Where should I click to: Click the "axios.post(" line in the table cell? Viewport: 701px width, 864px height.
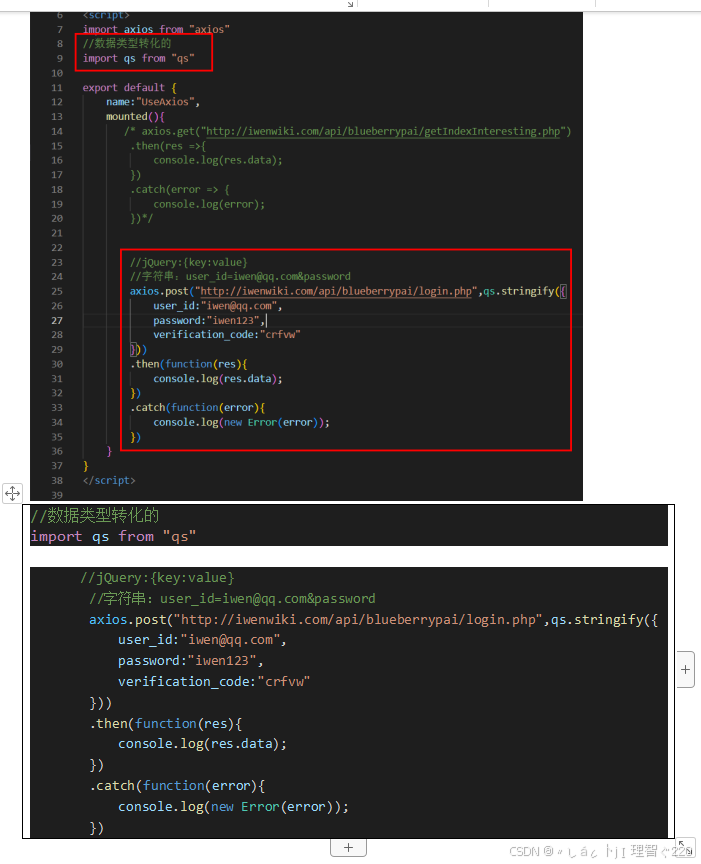tap(373, 619)
